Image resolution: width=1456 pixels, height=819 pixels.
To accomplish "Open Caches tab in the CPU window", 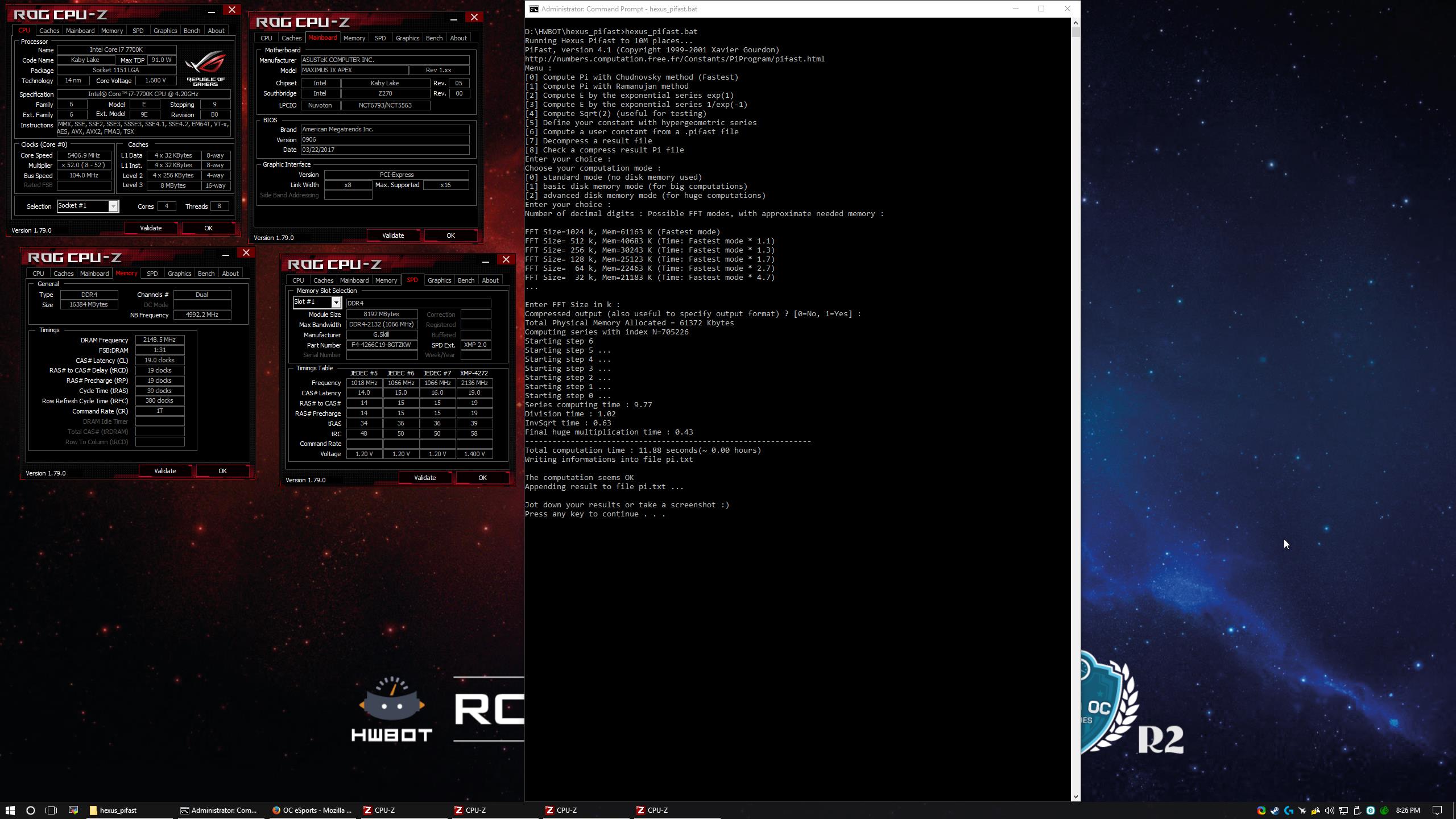I will click(x=49, y=31).
